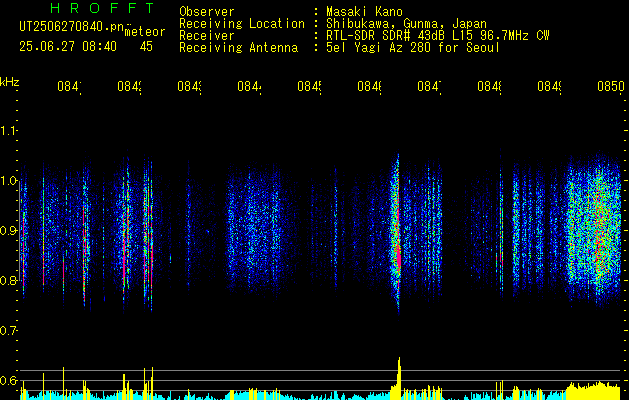Select the file name UT2506270840.pn
Screen dimensions: 629x400
pos(72,27)
